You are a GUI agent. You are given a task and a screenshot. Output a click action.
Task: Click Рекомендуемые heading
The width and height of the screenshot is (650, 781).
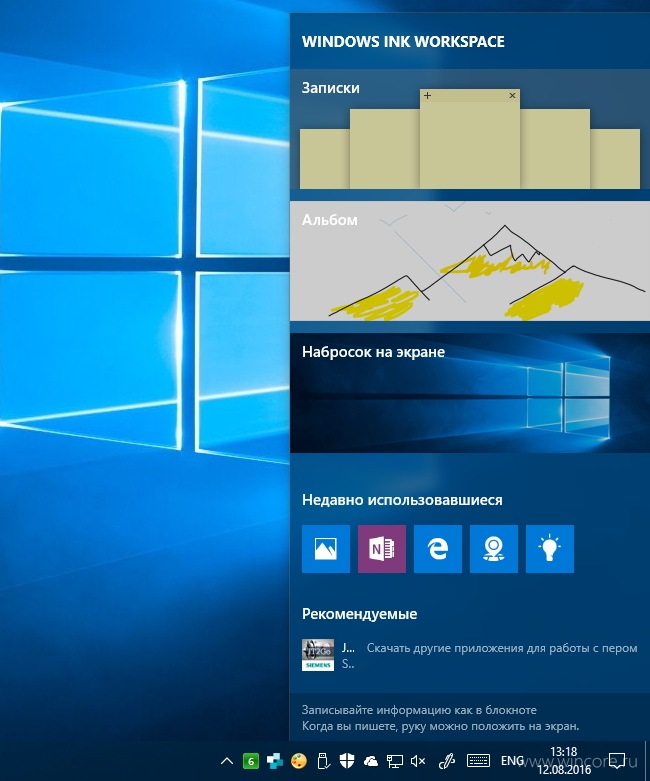point(359,614)
